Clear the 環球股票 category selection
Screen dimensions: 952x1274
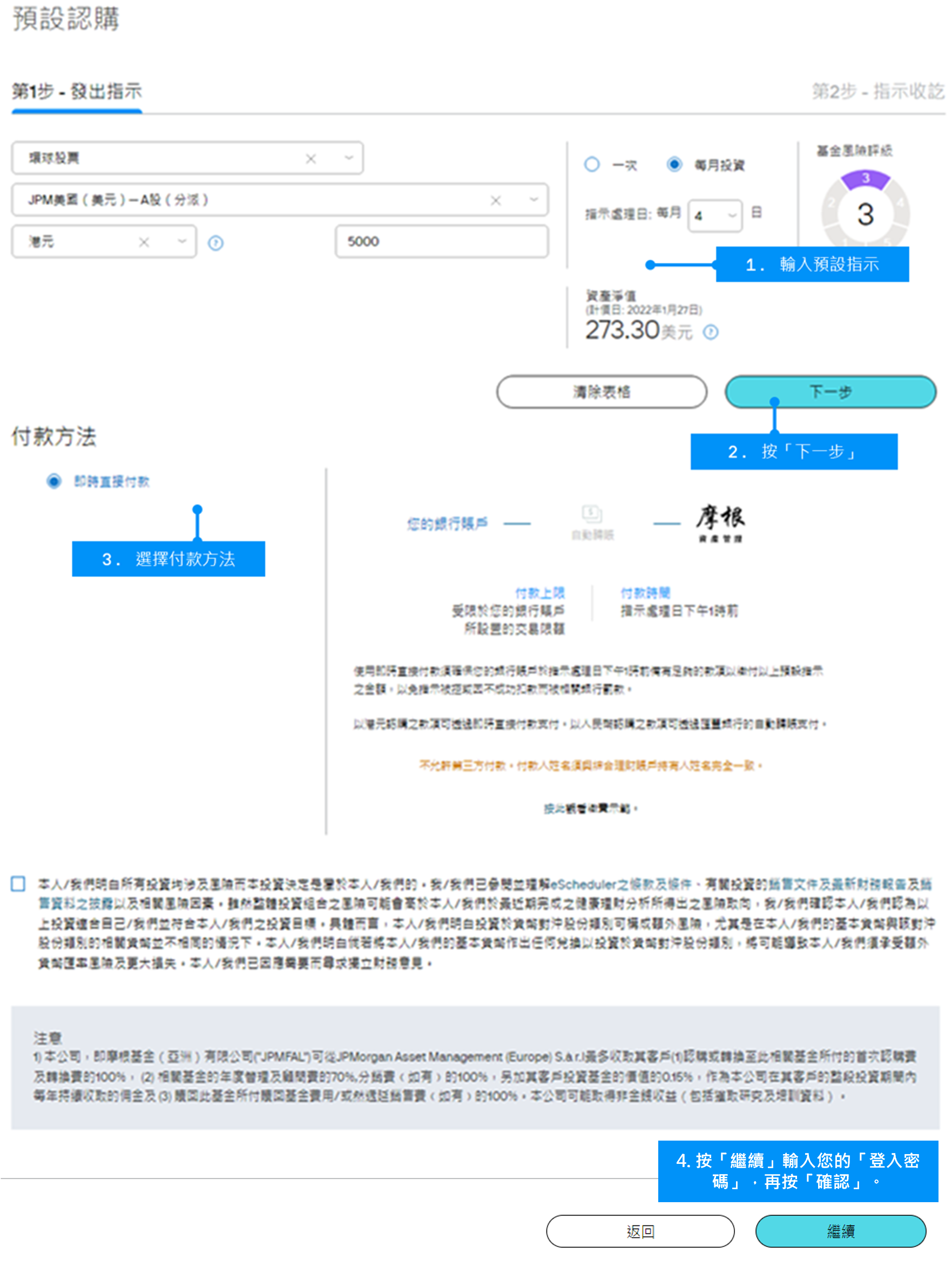point(311,159)
